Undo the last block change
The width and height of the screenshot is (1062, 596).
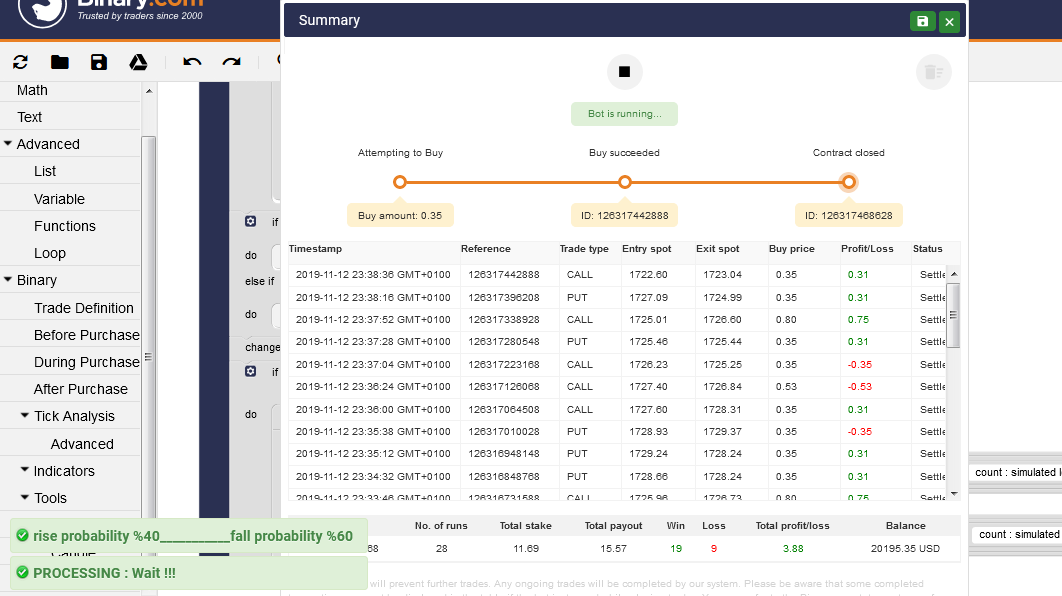click(x=192, y=62)
